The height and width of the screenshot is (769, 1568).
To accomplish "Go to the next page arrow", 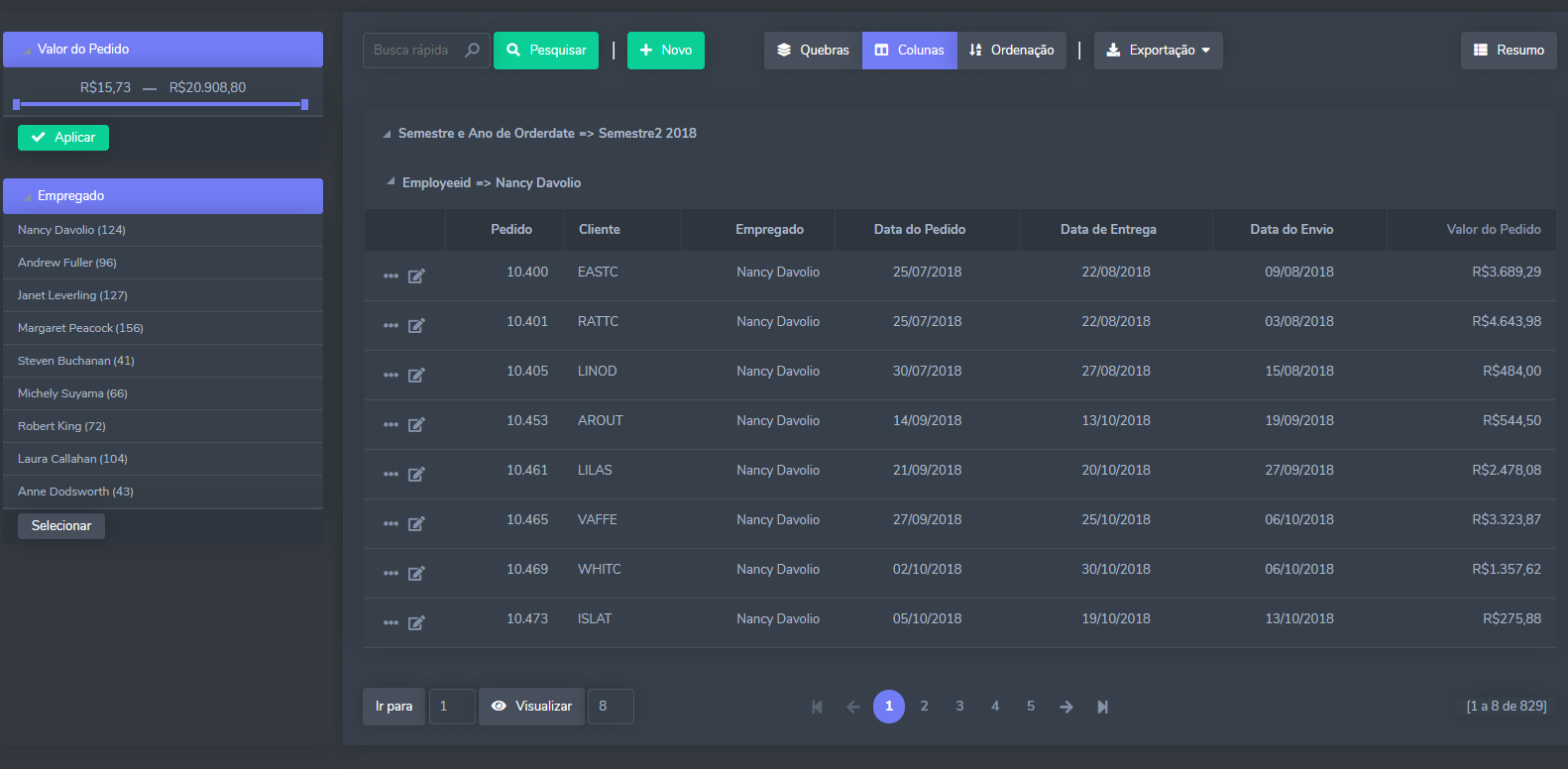I will [x=1066, y=707].
